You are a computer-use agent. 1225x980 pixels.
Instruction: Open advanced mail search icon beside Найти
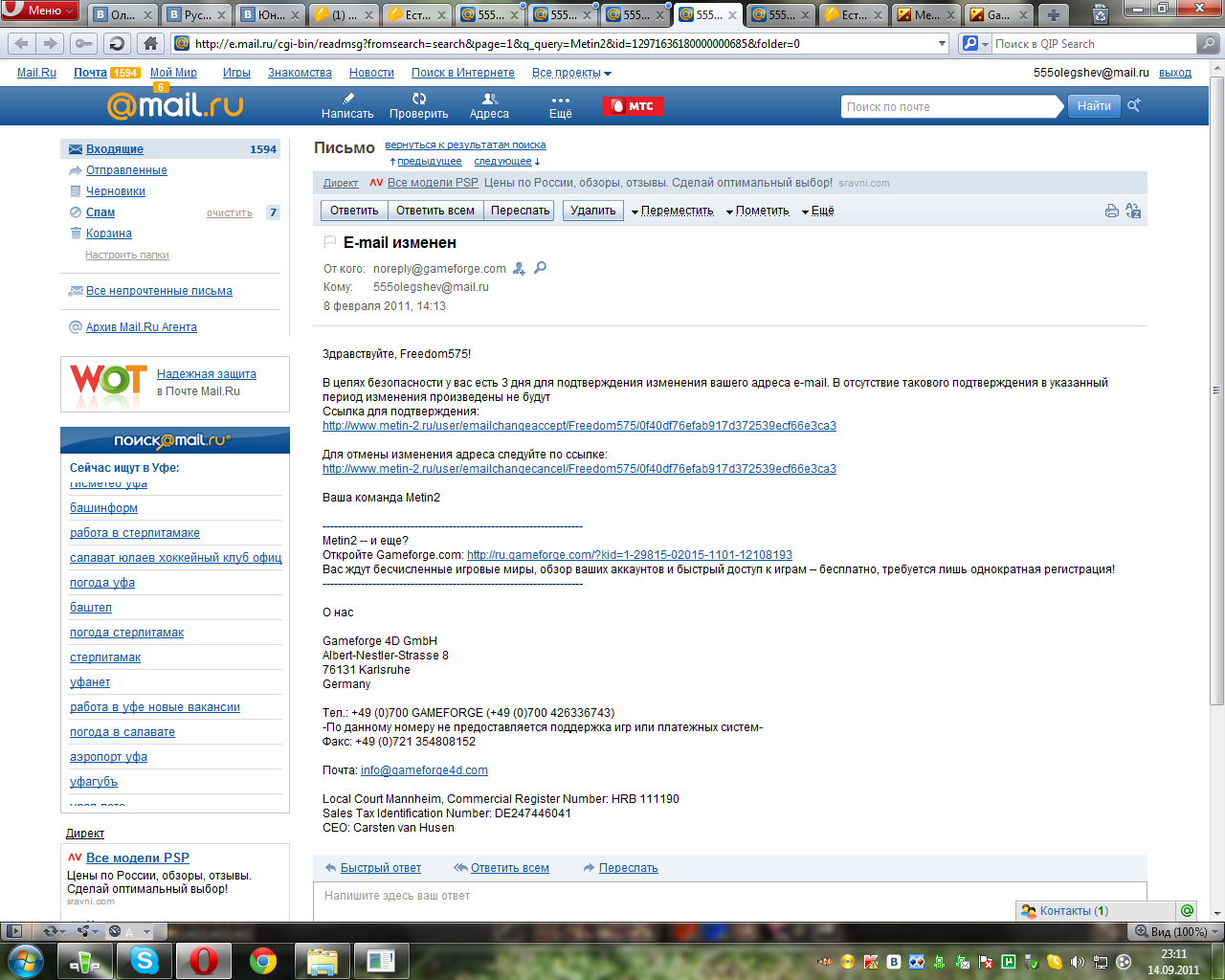click(x=1134, y=106)
